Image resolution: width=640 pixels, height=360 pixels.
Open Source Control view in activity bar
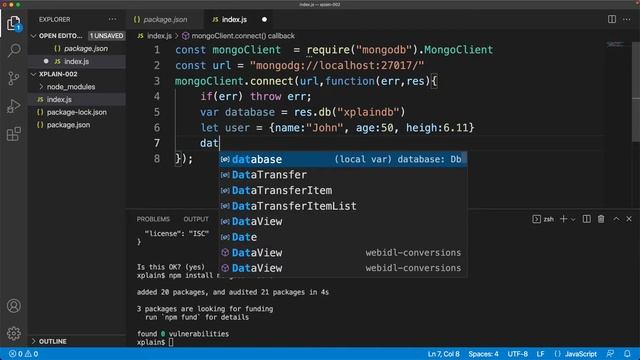click(x=13, y=78)
